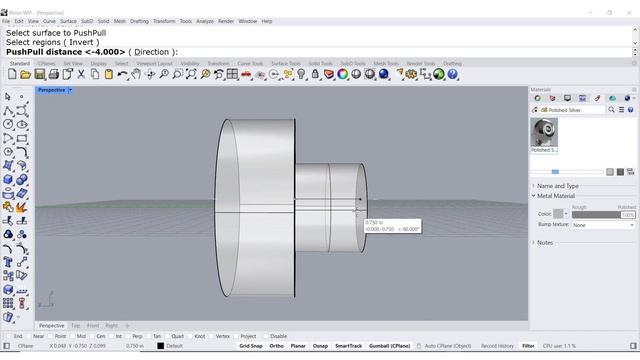640x360 pixels.
Task: Adjust the Rough to Polished slider
Action: tap(603, 214)
